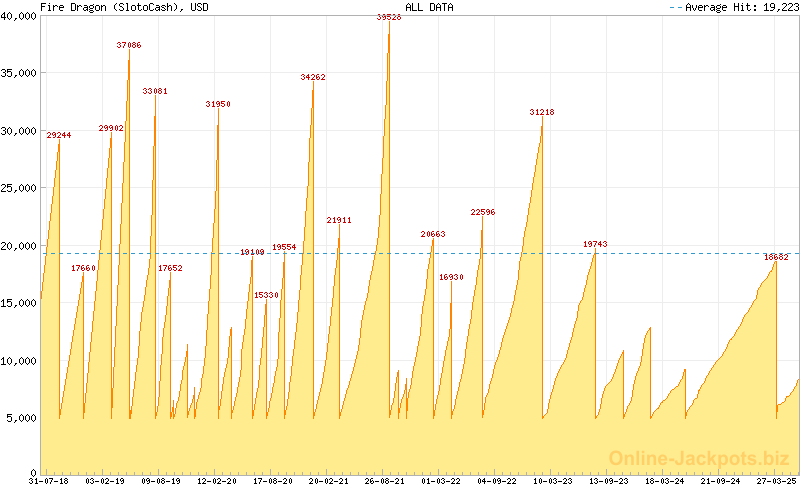
Task: Select the 22596 hit label
Action: (x=483, y=212)
